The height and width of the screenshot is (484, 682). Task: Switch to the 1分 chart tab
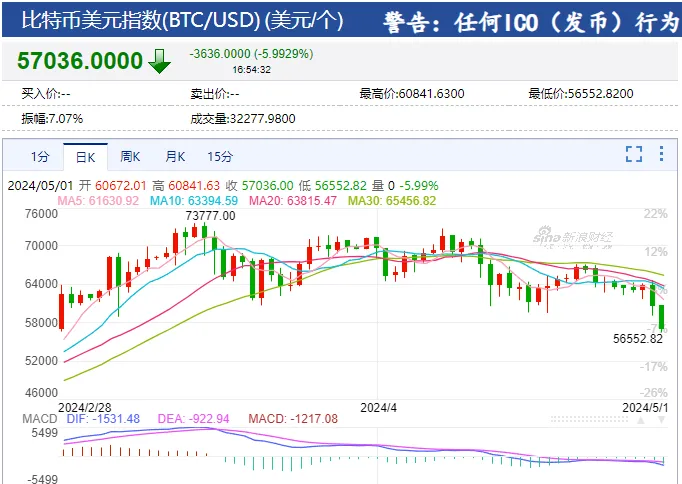pos(39,156)
